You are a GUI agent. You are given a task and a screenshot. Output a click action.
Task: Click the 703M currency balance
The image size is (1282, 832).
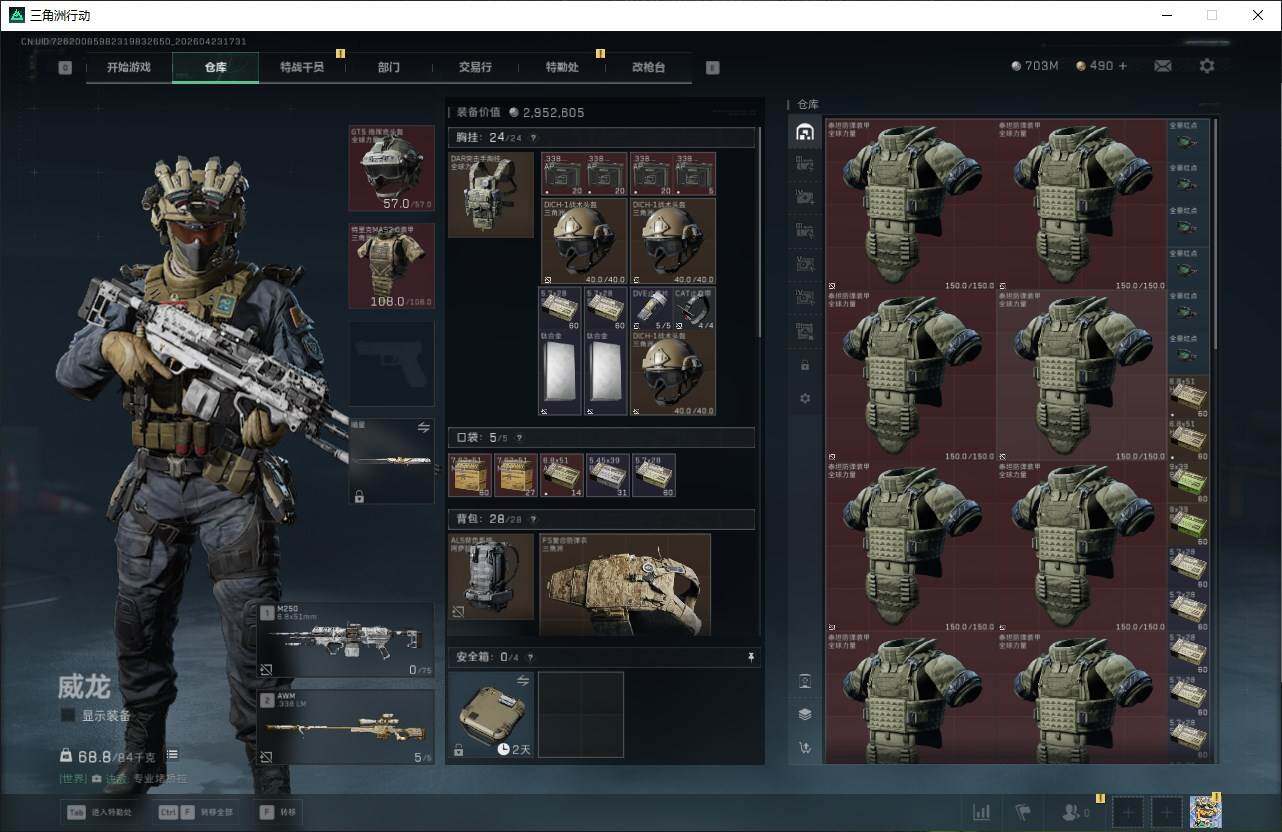point(1035,66)
